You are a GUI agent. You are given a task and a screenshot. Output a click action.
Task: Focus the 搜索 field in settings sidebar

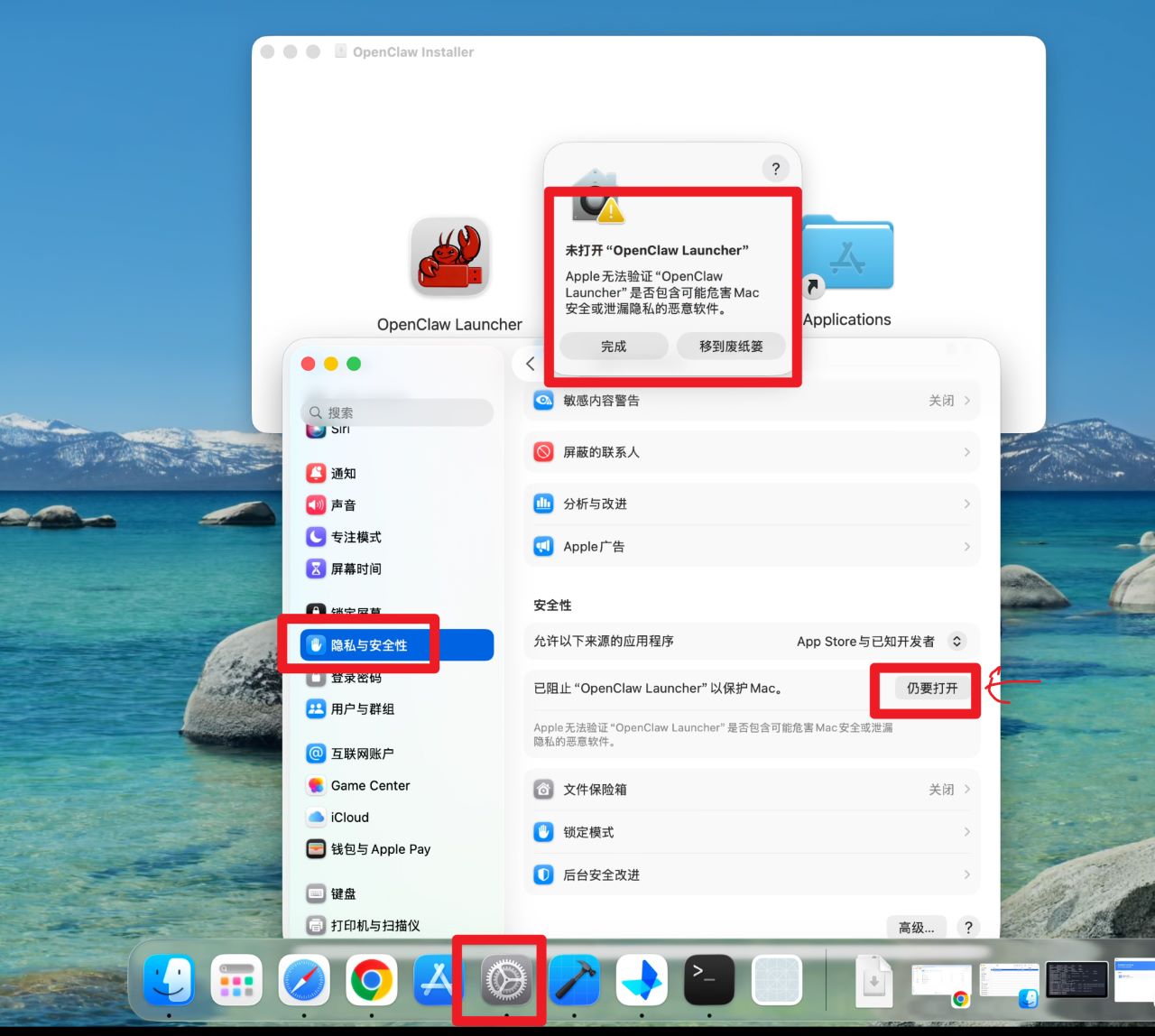pyautogui.click(x=397, y=412)
